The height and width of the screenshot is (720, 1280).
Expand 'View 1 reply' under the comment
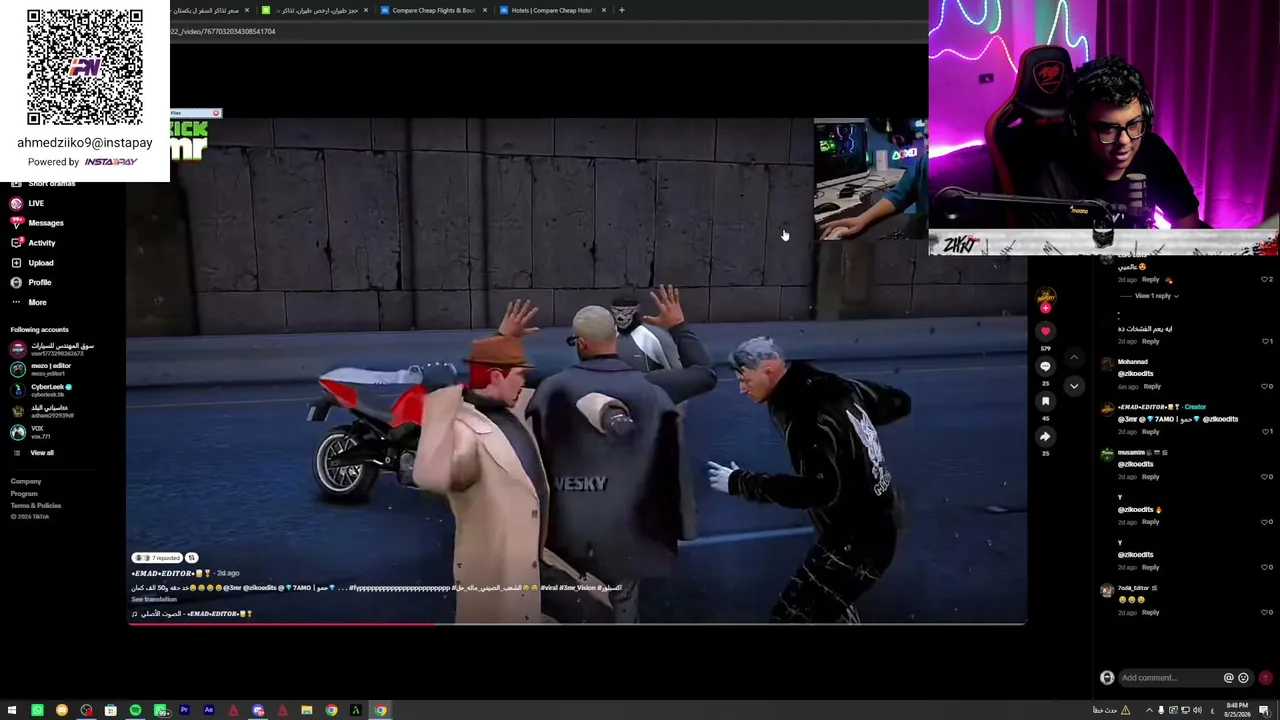(x=1155, y=296)
